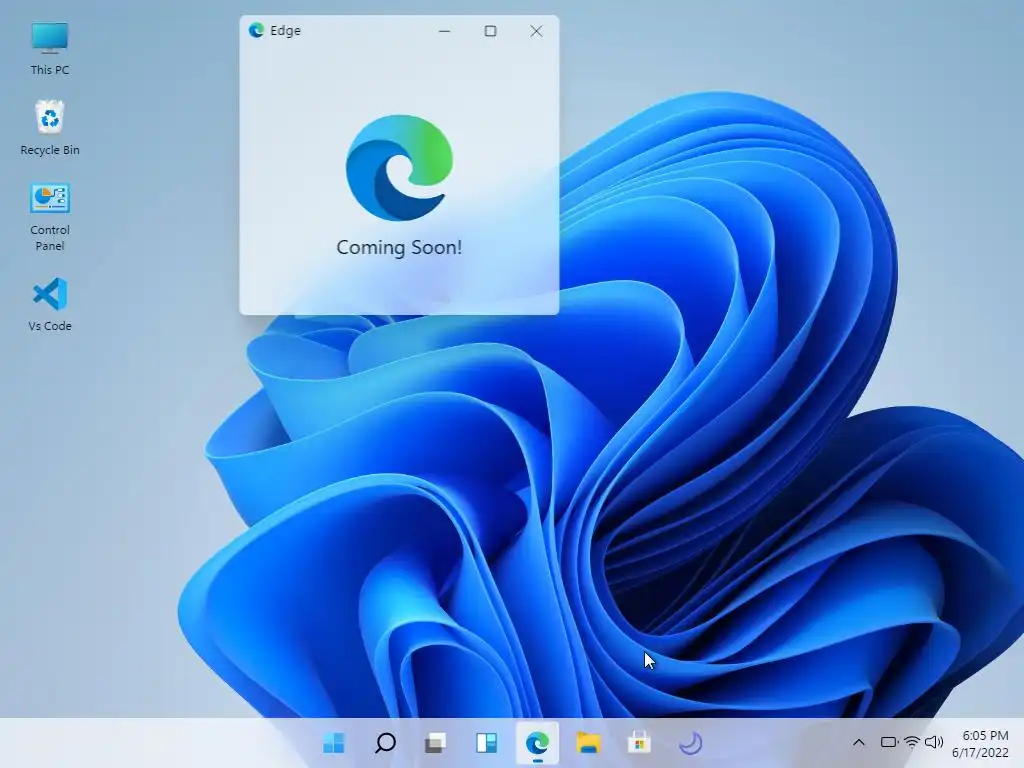Select the Recycle Bin desktop icon

(50, 127)
